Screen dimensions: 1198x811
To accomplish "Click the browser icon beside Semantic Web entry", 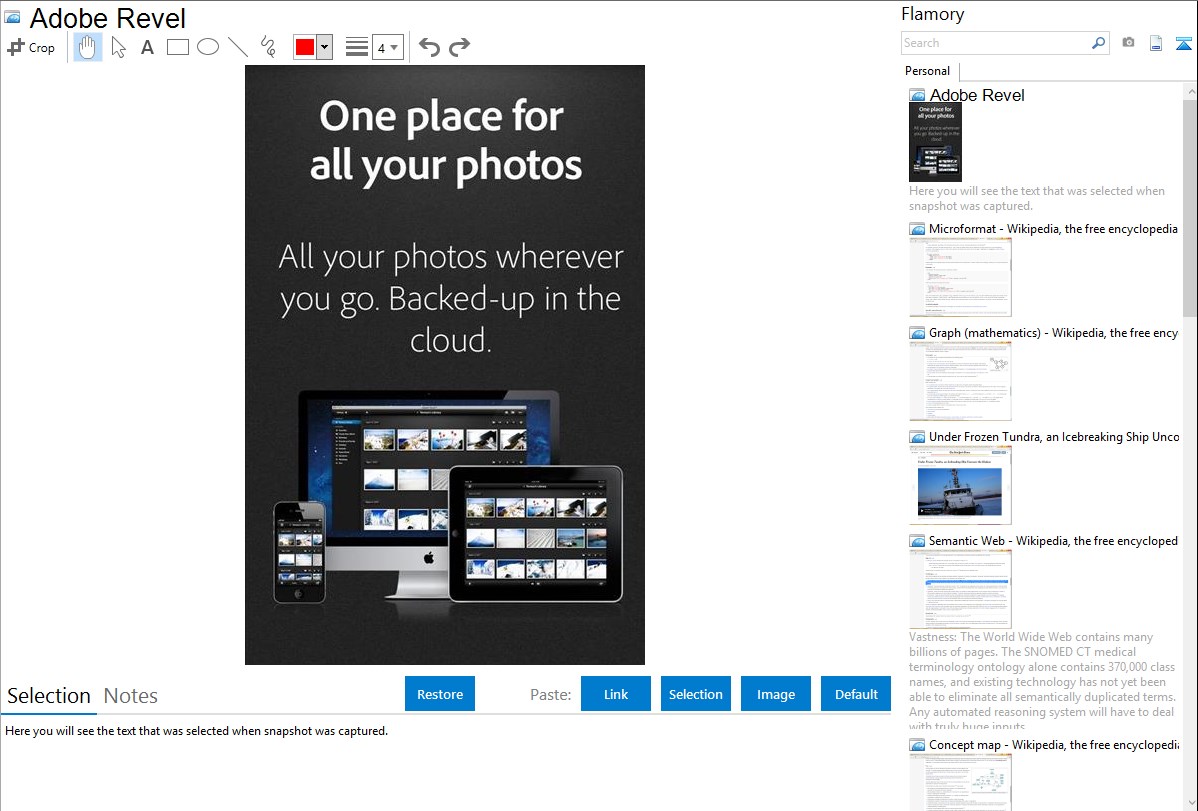I will coord(917,541).
